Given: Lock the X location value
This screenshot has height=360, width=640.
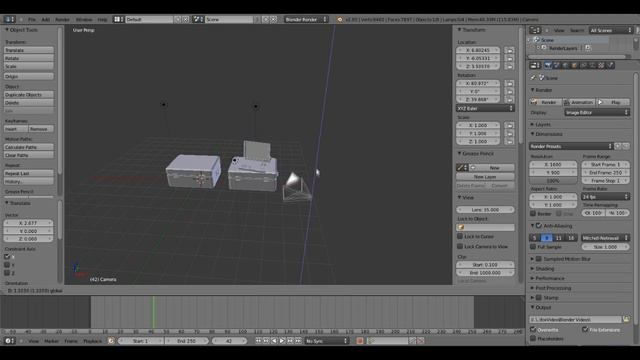Looking at the screenshot, I should click(x=509, y=50).
